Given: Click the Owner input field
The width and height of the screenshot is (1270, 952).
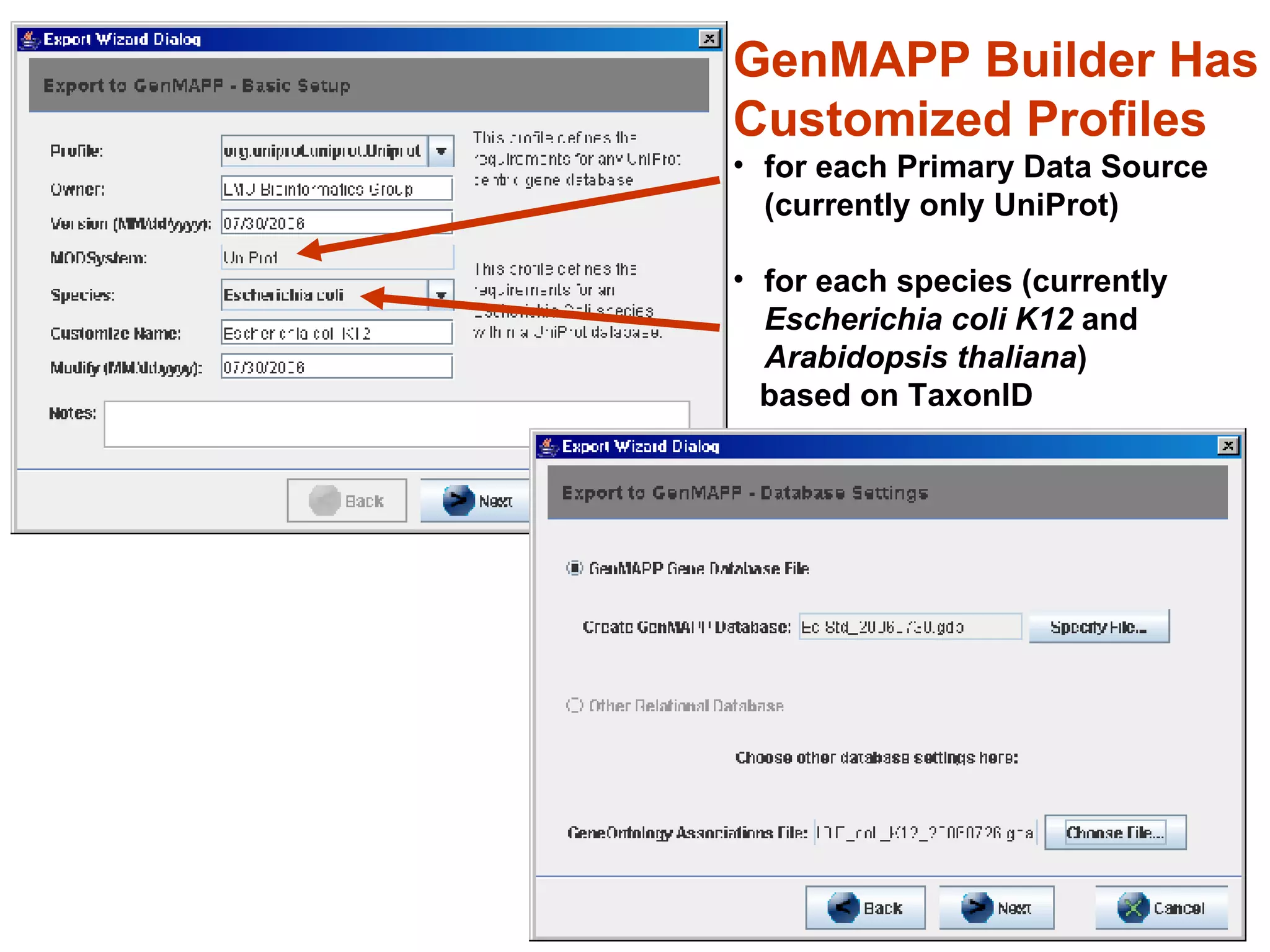Looking at the screenshot, I should pyautogui.click(x=337, y=188).
